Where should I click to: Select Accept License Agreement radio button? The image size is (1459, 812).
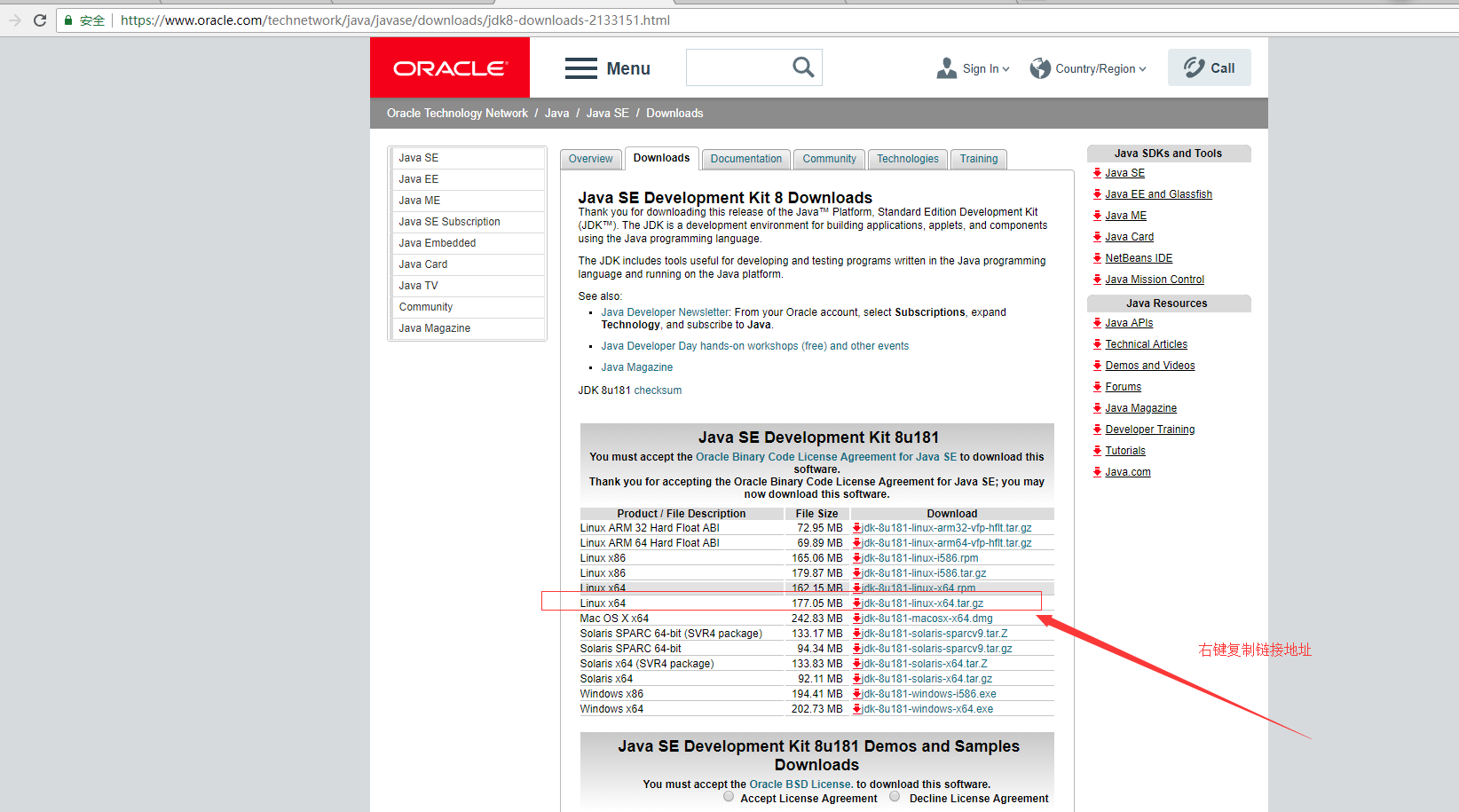tap(729, 797)
